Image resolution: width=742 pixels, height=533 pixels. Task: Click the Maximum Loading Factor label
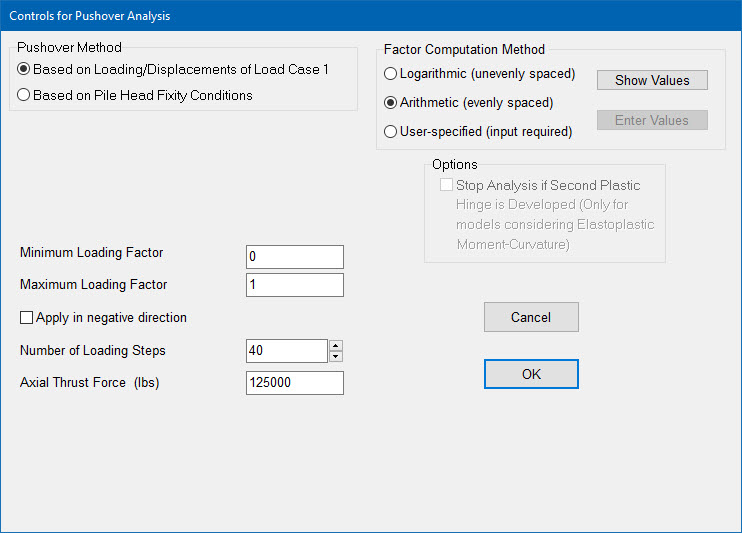click(93, 284)
